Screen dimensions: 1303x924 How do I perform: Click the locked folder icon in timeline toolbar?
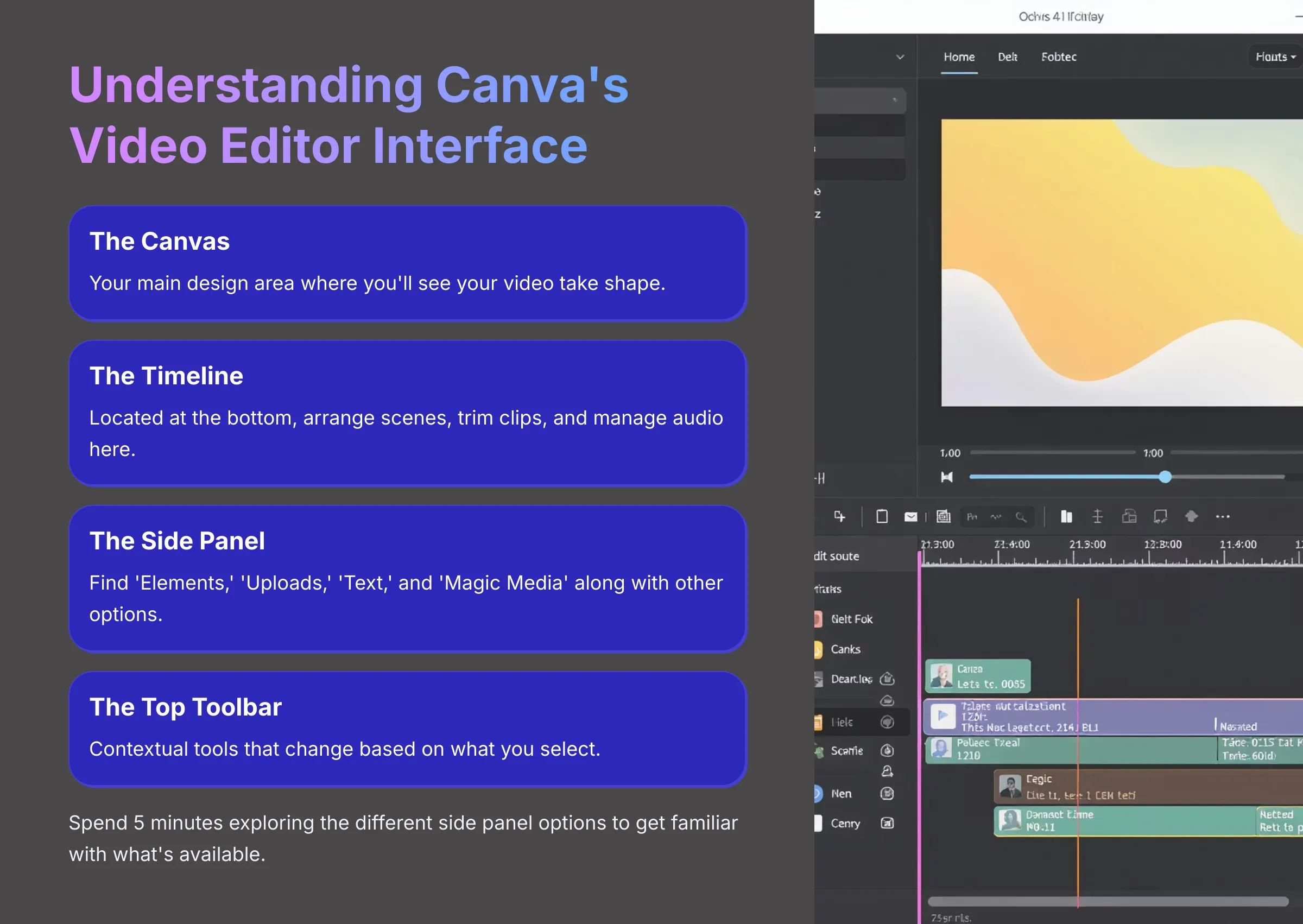click(x=1129, y=516)
